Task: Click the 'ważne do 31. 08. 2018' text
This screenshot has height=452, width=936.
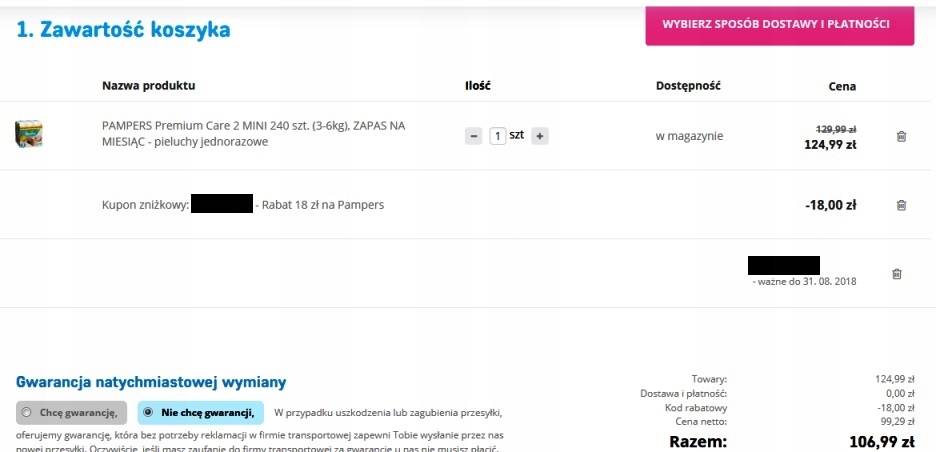Action: pyautogui.click(x=804, y=281)
